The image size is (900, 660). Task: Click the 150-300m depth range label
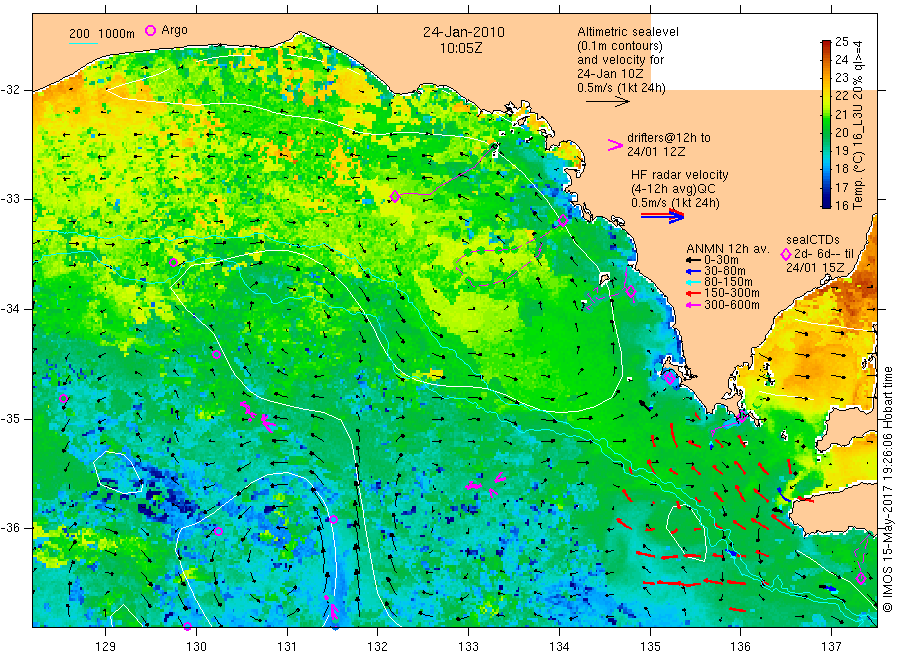click(x=732, y=293)
